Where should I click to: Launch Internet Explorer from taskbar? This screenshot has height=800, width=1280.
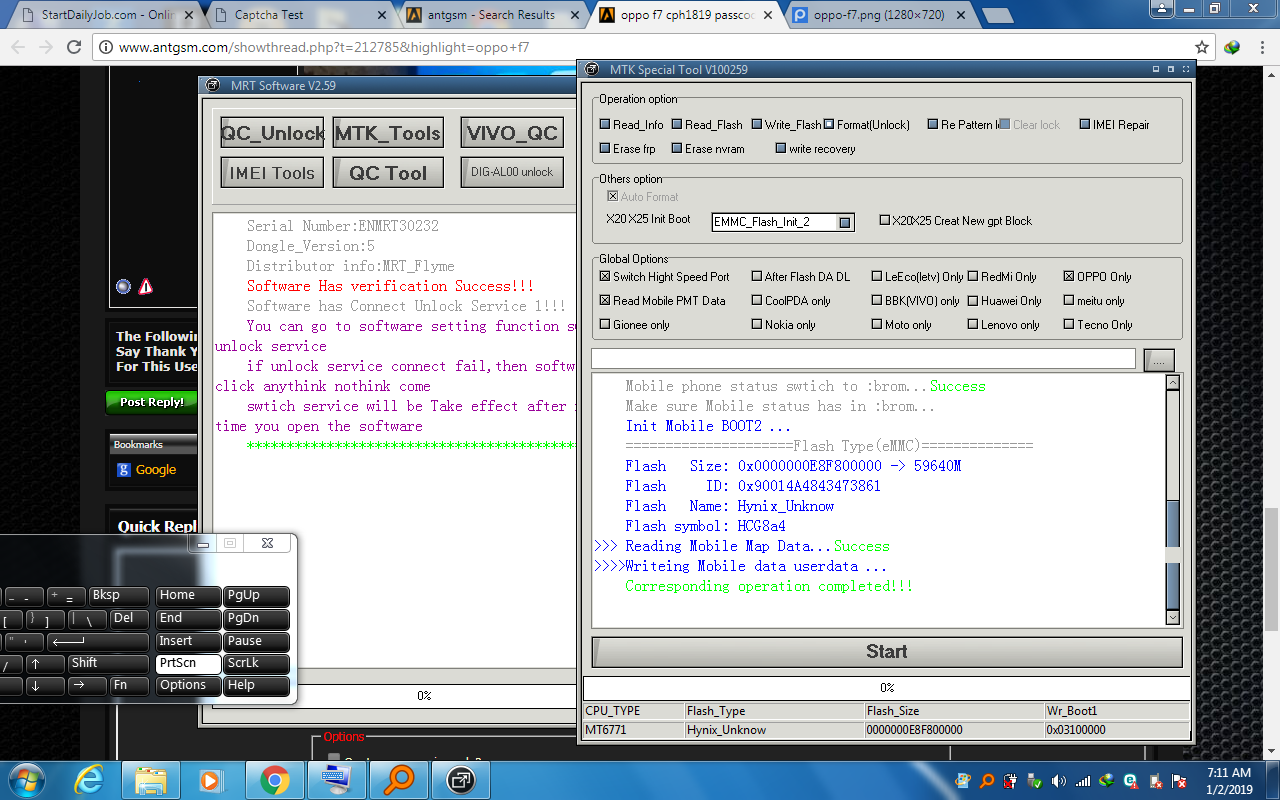coord(90,780)
